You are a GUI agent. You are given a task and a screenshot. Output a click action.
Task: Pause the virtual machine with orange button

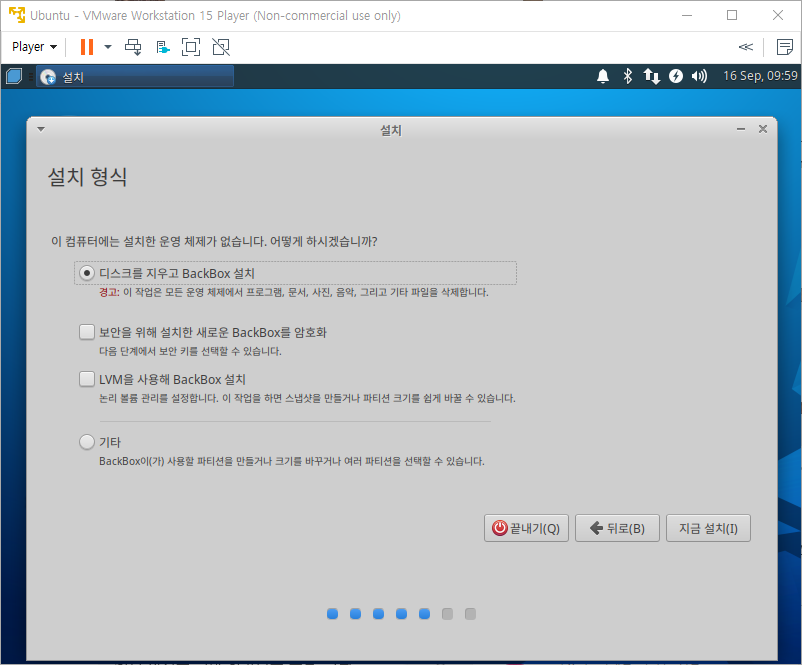(x=87, y=47)
